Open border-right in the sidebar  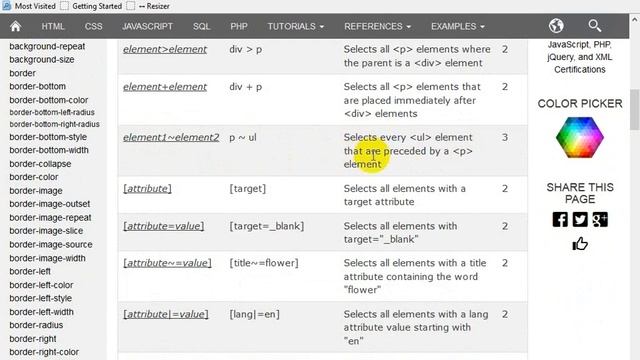tap(33, 339)
